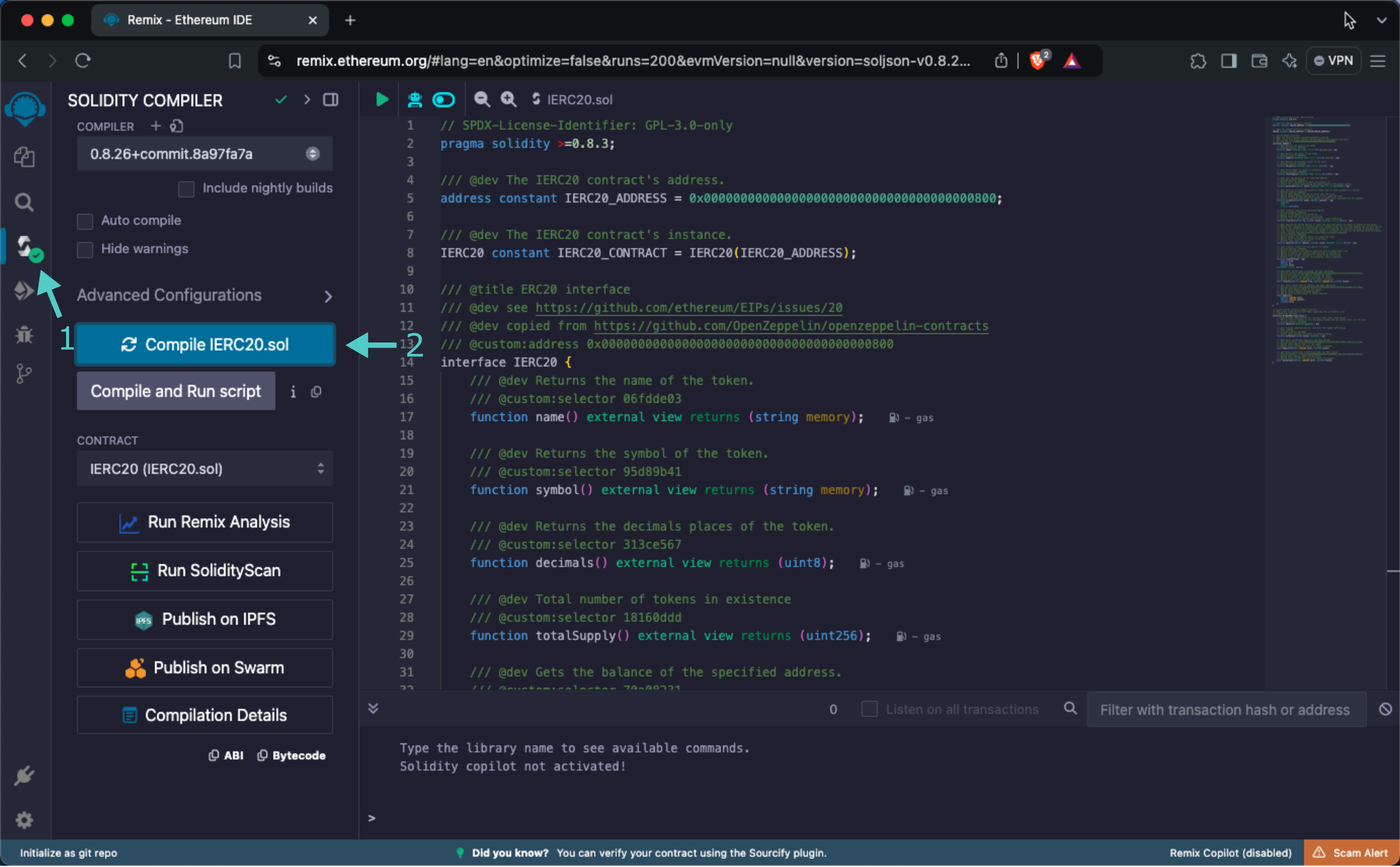Open the github.com/ethereum/EIPs/issues/20 link
The image size is (1400, 867).
click(x=689, y=308)
